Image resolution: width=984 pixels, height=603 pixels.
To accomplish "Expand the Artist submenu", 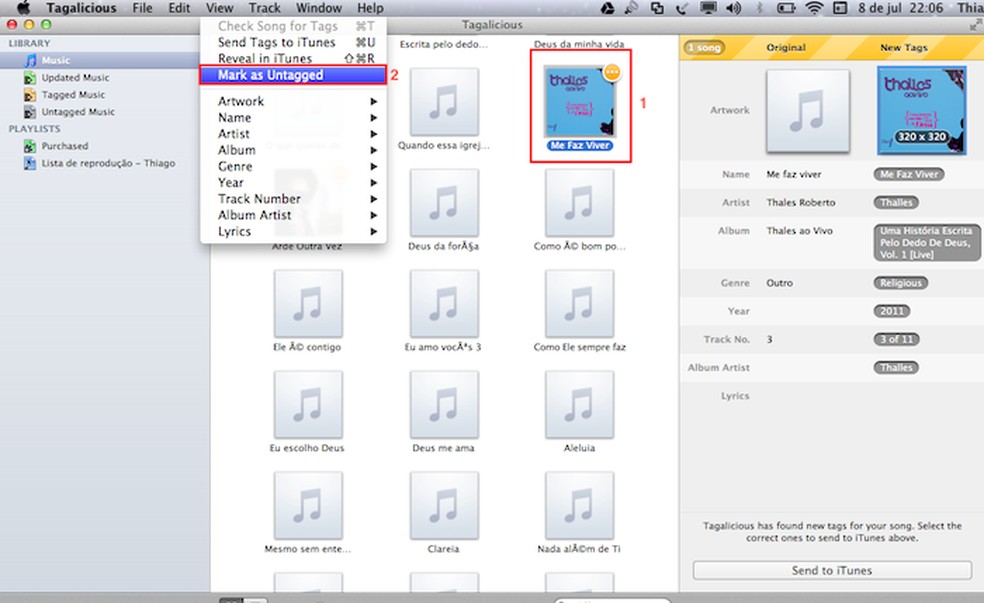I will pos(292,134).
